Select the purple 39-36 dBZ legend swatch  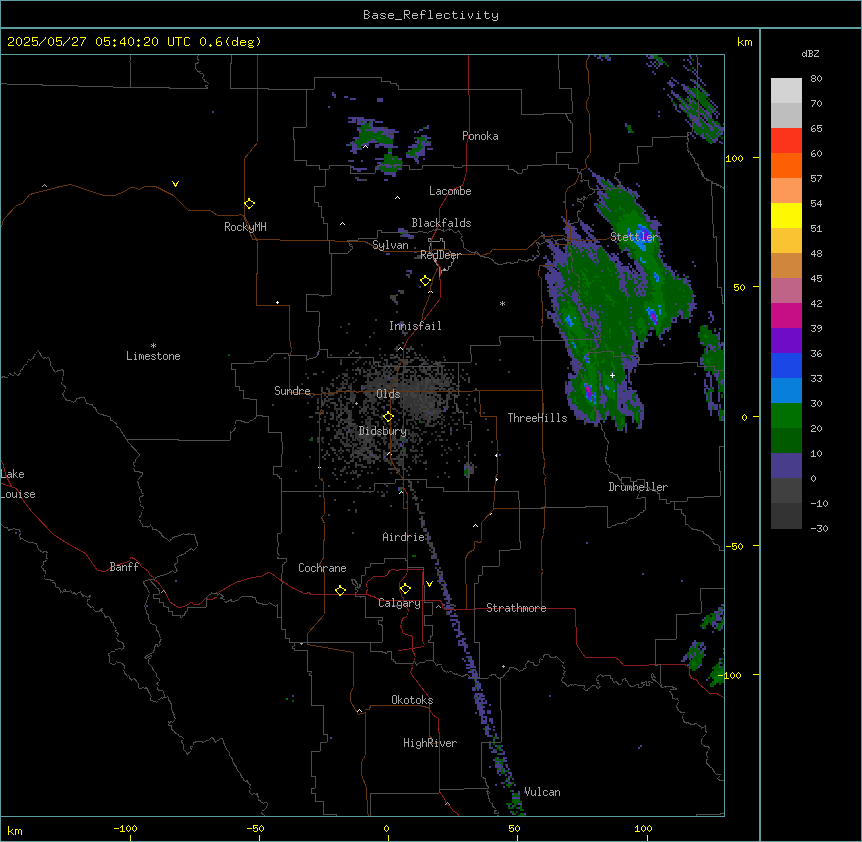786,341
